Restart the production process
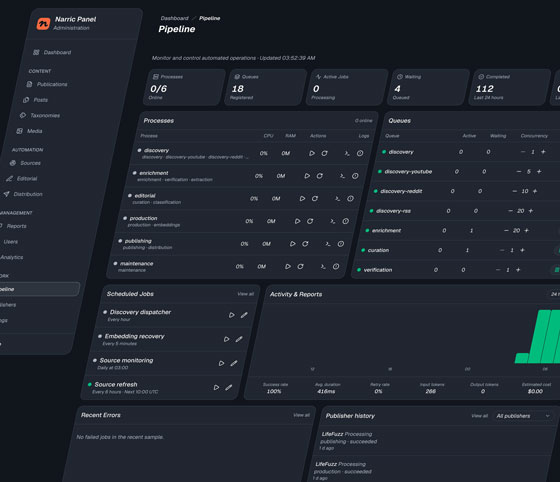 (x=310, y=221)
